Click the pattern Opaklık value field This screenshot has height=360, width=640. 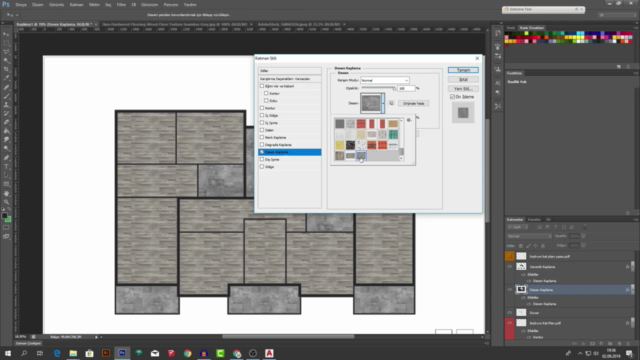[406, 88]
